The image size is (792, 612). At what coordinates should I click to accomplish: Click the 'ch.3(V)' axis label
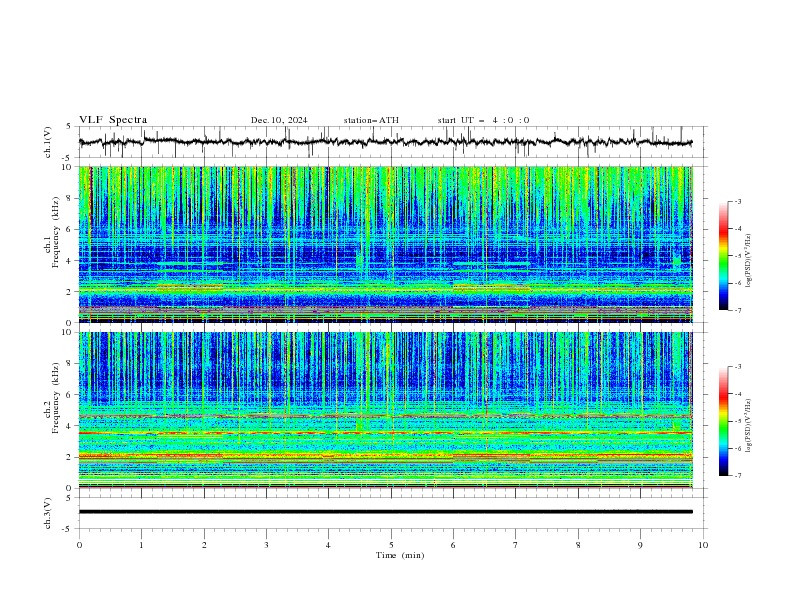point(48,513)
